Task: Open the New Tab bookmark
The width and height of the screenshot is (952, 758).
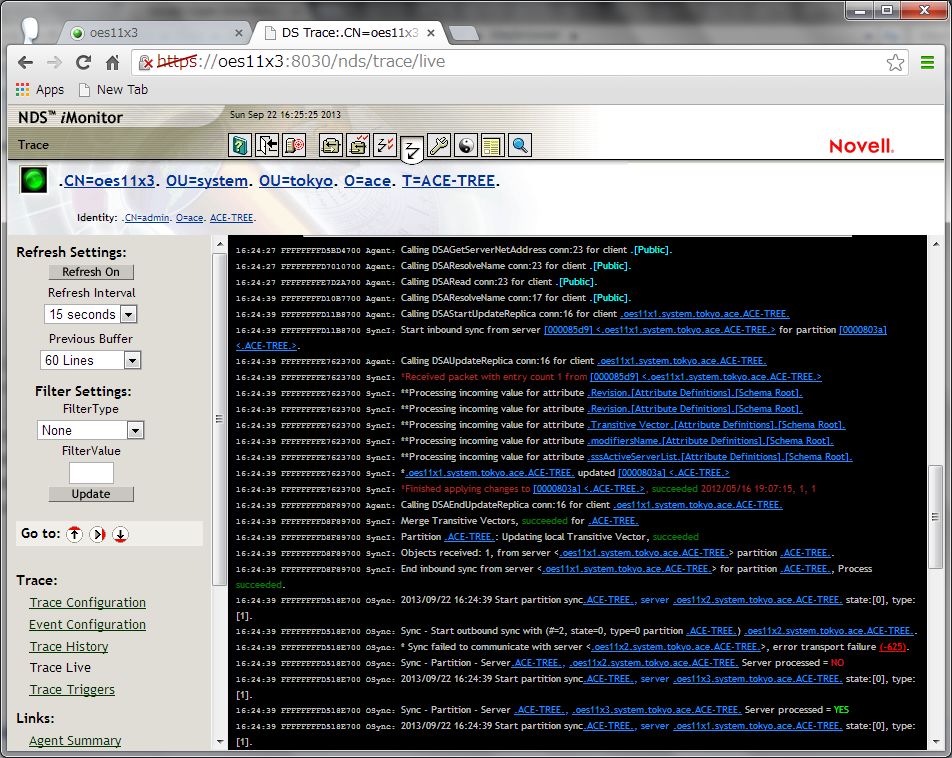Action: pyautogui.click(x=114, y=90)
